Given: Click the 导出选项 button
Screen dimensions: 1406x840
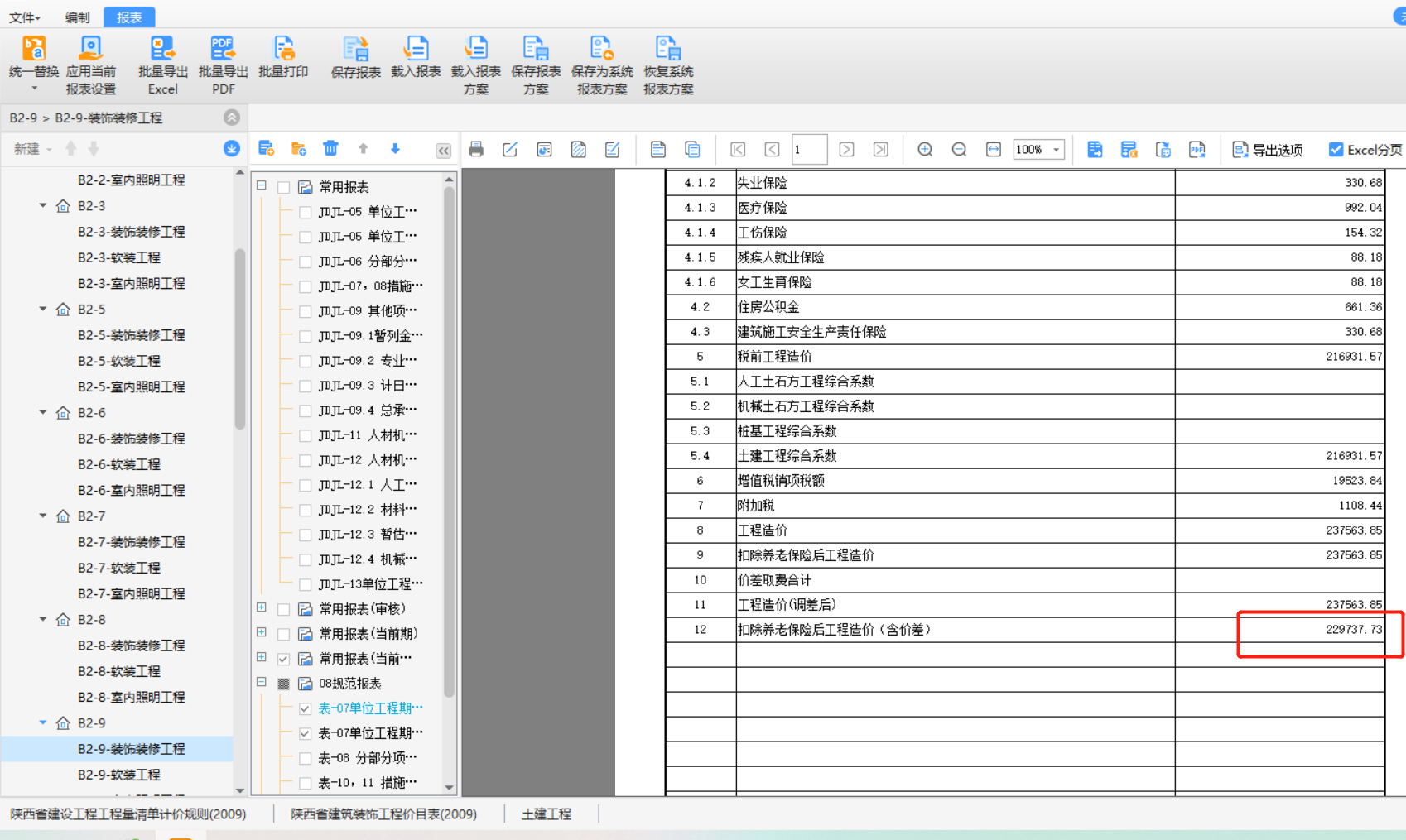Looking at the screenshot, I should point(1268,150).
